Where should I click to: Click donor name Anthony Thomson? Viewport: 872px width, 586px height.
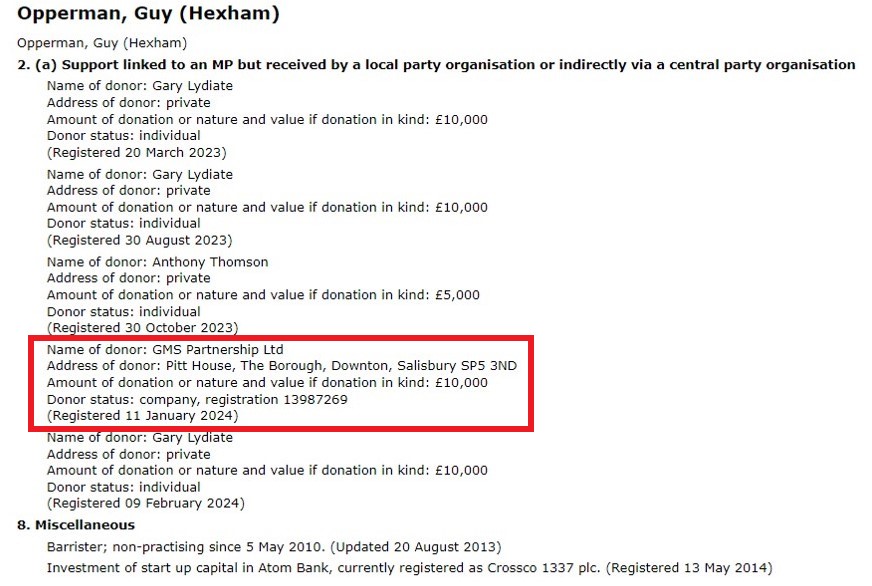click(x=210, y=262)
